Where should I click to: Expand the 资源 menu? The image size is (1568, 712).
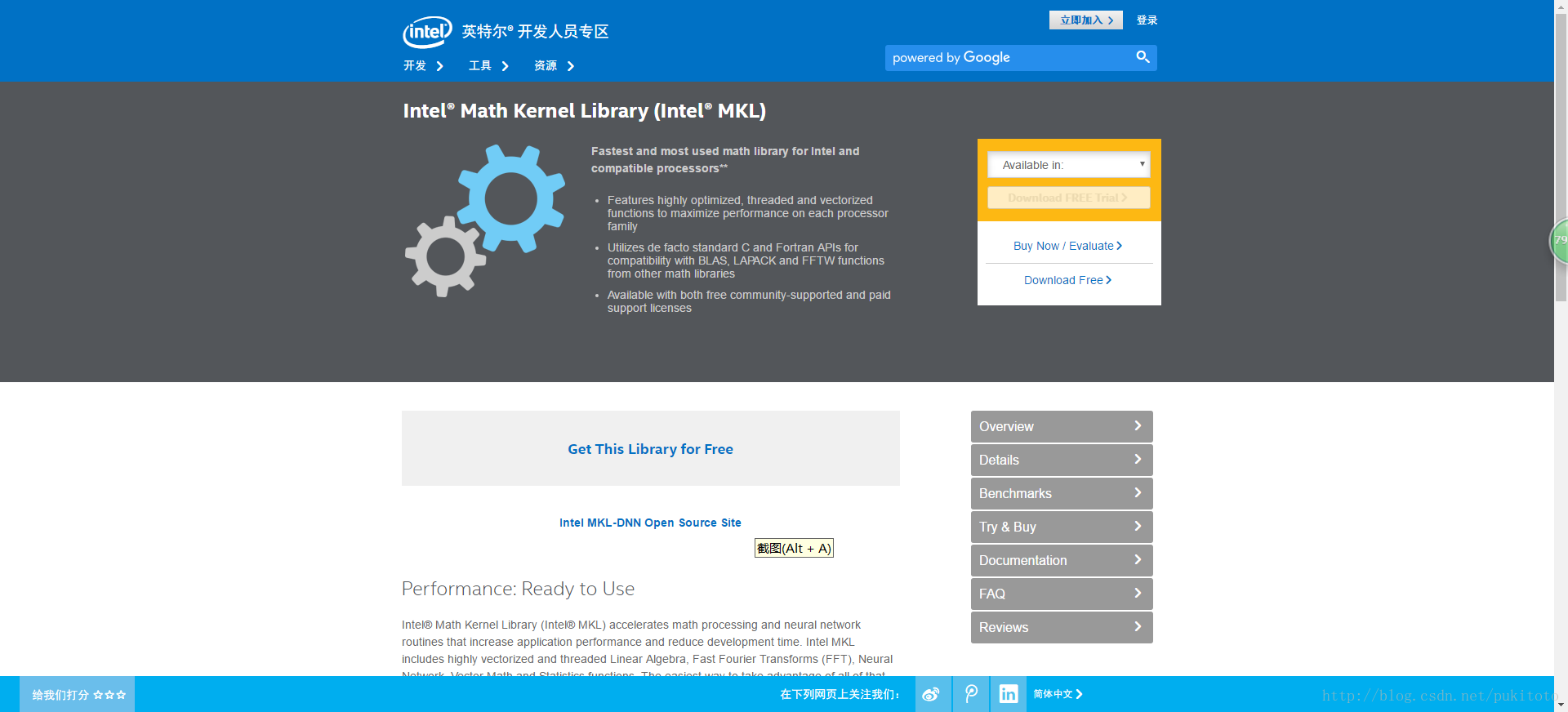555,66
